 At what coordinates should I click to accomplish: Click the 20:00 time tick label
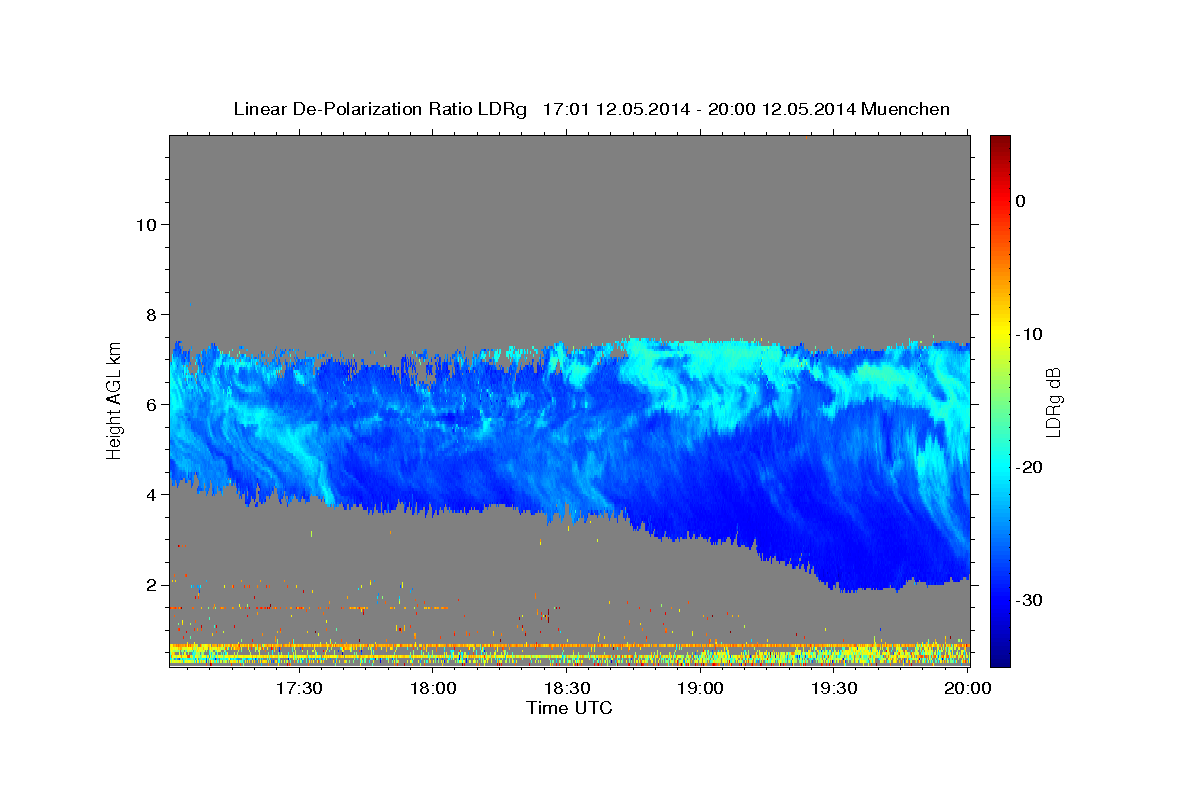coord(968,688)
